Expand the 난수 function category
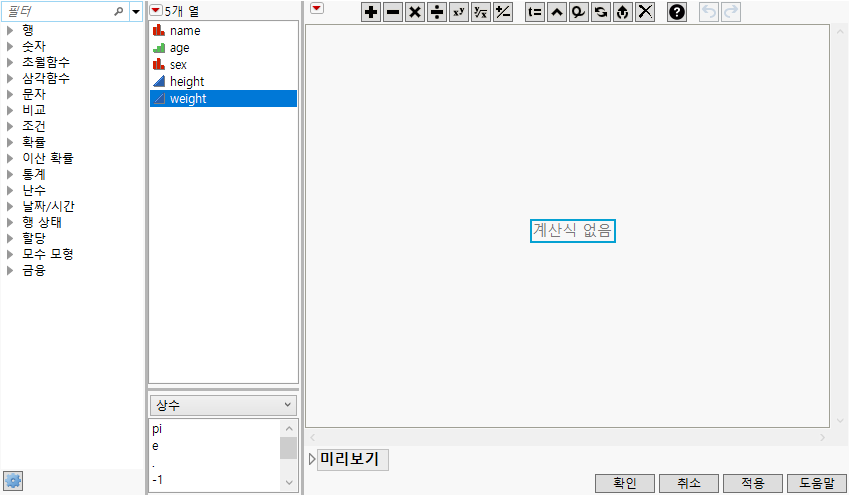Image resolution: width=849 pixels, height=495 pixels. click(10, 190)
